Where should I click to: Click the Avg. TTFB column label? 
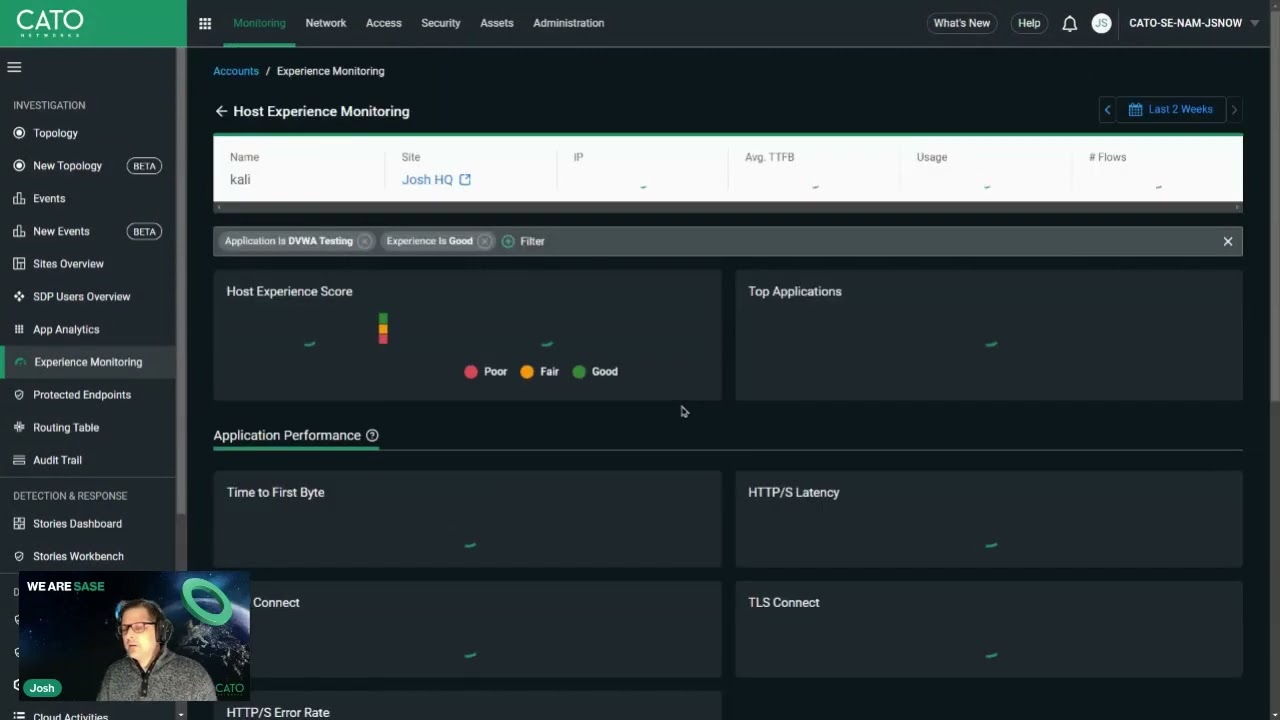(769, 157)
